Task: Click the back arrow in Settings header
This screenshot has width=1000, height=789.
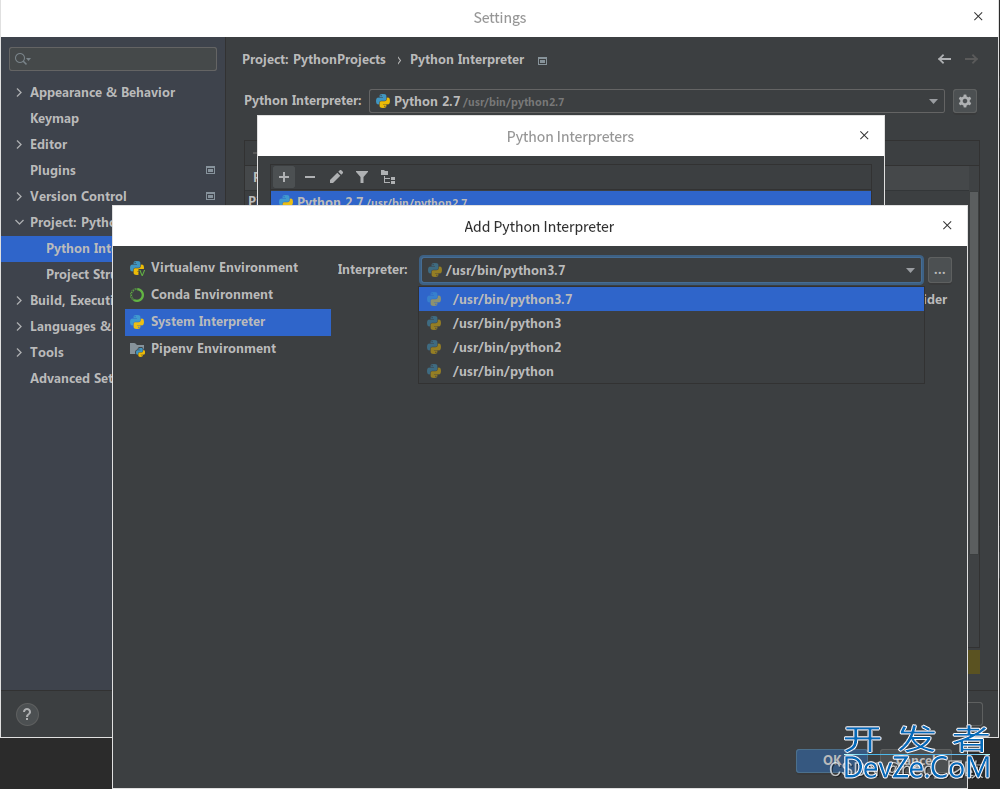Action: (945, 59)
